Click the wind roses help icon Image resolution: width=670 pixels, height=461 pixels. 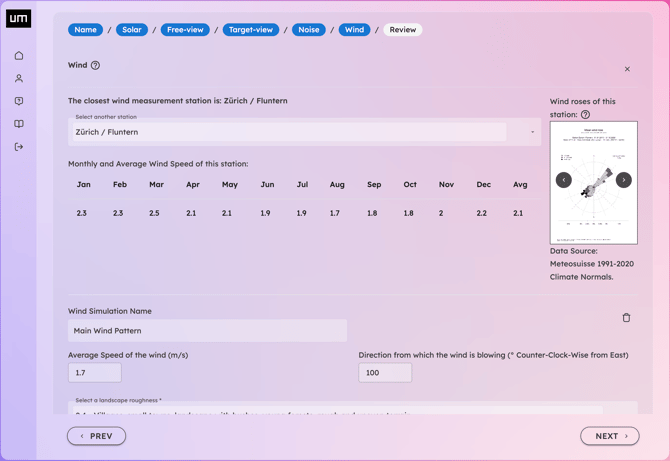pyautogui.click(x=585, y=115)
